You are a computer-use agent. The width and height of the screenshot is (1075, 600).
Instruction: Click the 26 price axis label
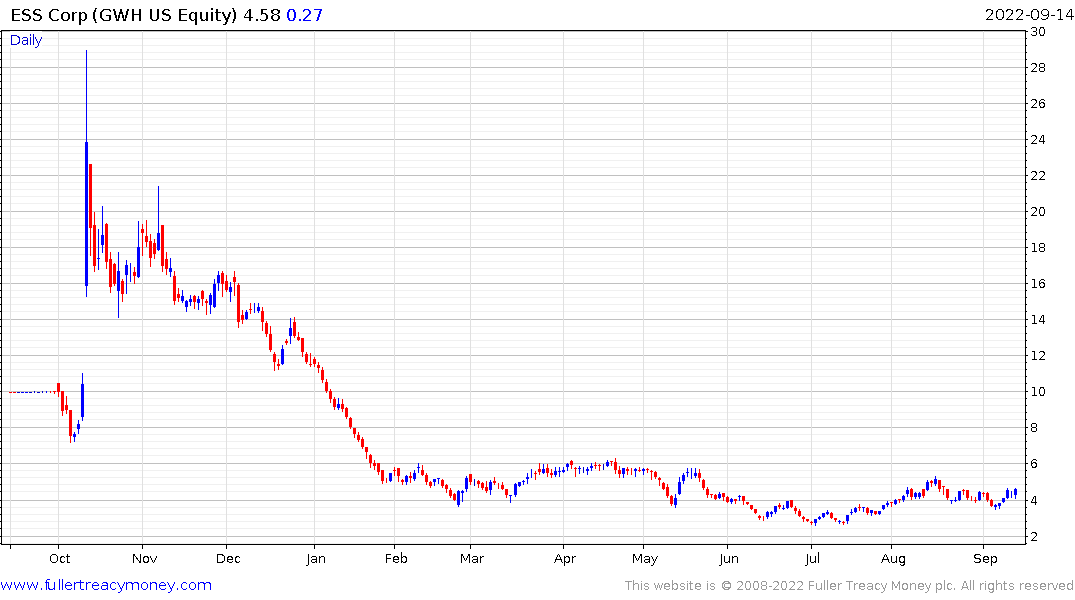(x=1038, y=104)
